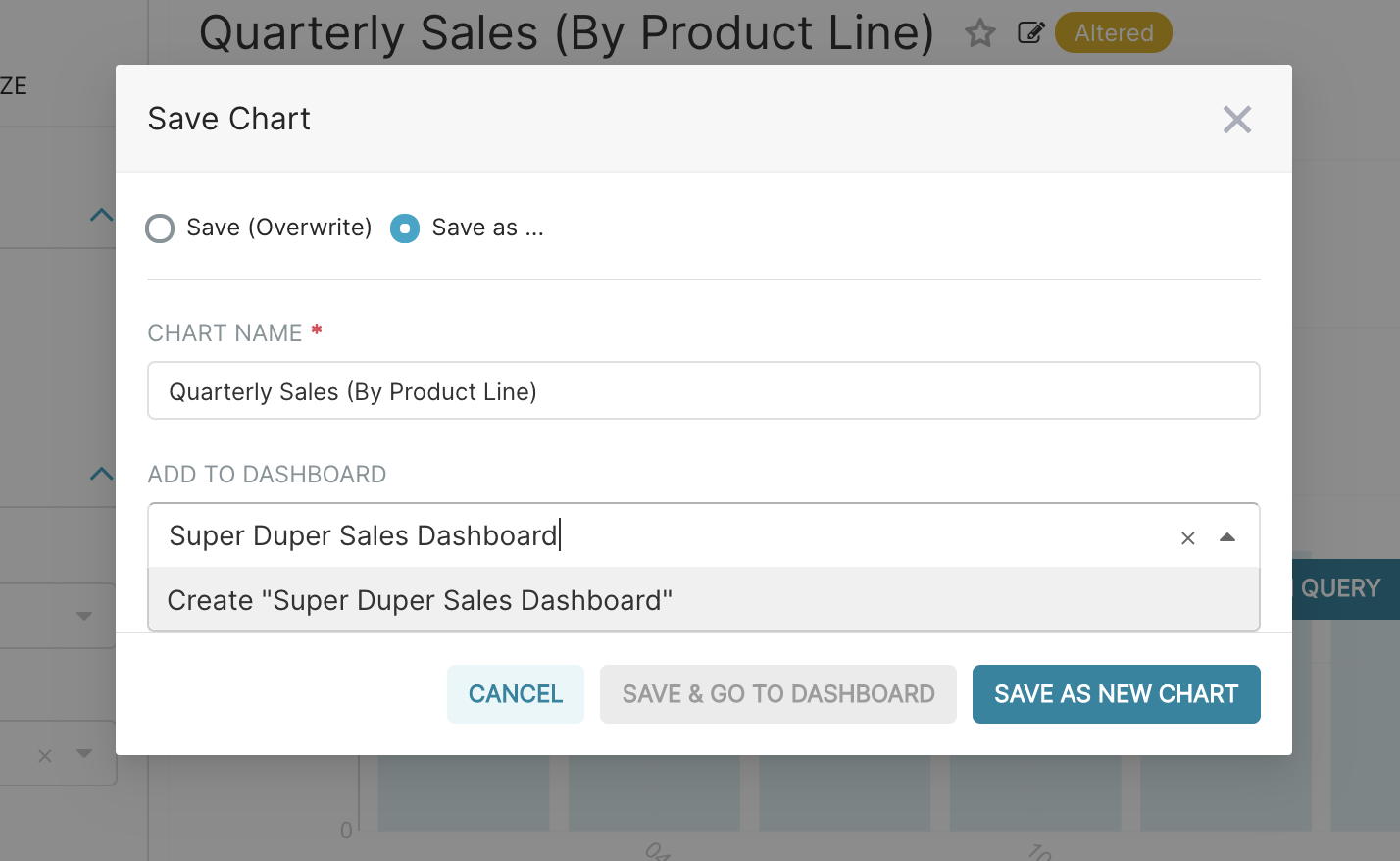
Task: Click SAVE AS NEW CHART
Action: click(x=1116, y=693)
